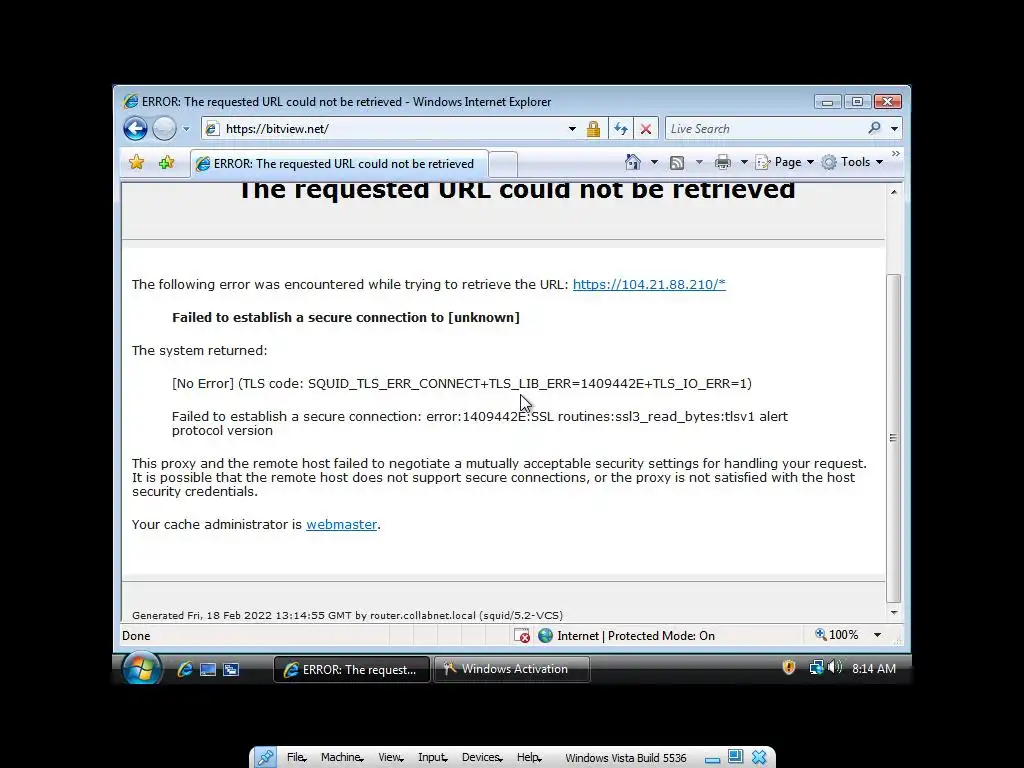Image resolution: width=1024 pixels, height=768 pixels.
Task: Click the Refresh page icon
Action: [x=620, y=129]
